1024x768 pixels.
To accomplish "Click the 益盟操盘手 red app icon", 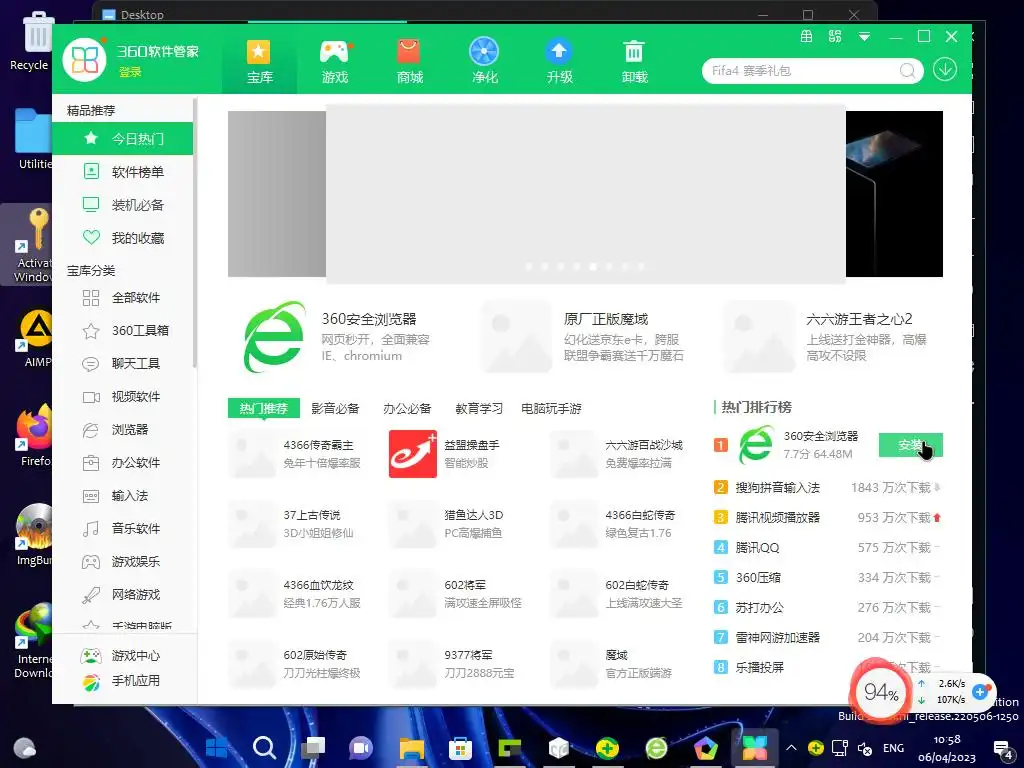I will [x=413, y=454].
